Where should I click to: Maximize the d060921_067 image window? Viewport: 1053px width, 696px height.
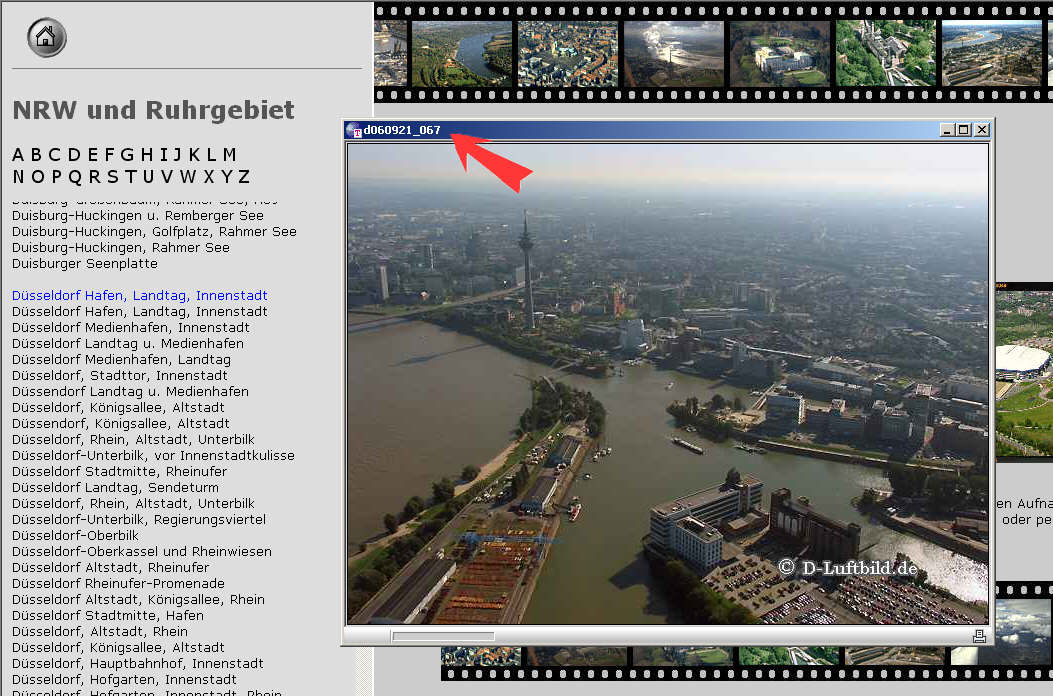964,130
